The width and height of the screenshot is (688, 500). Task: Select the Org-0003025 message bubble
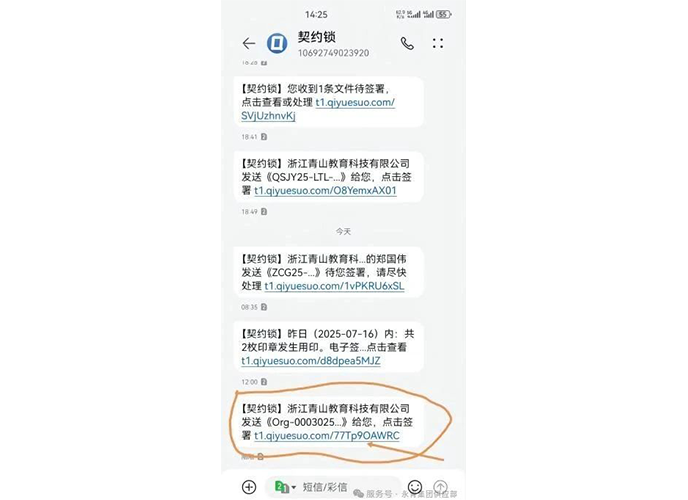(328, 422)
